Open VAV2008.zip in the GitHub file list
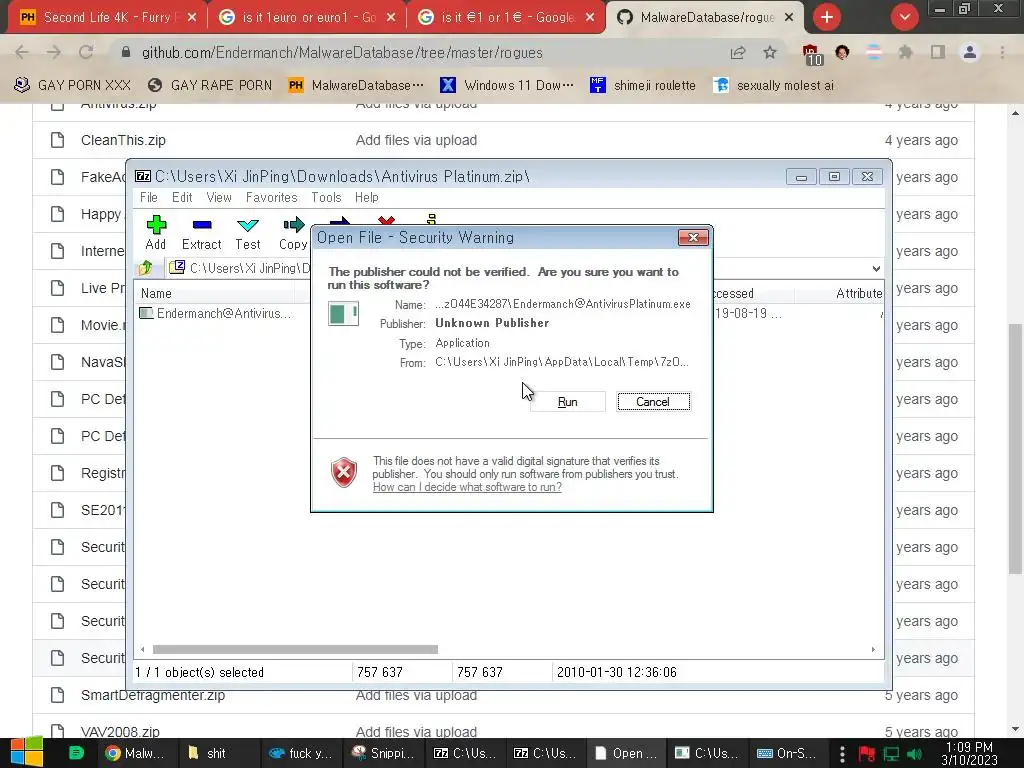This screenshot has width=1024, height=768. pos(120,732)
